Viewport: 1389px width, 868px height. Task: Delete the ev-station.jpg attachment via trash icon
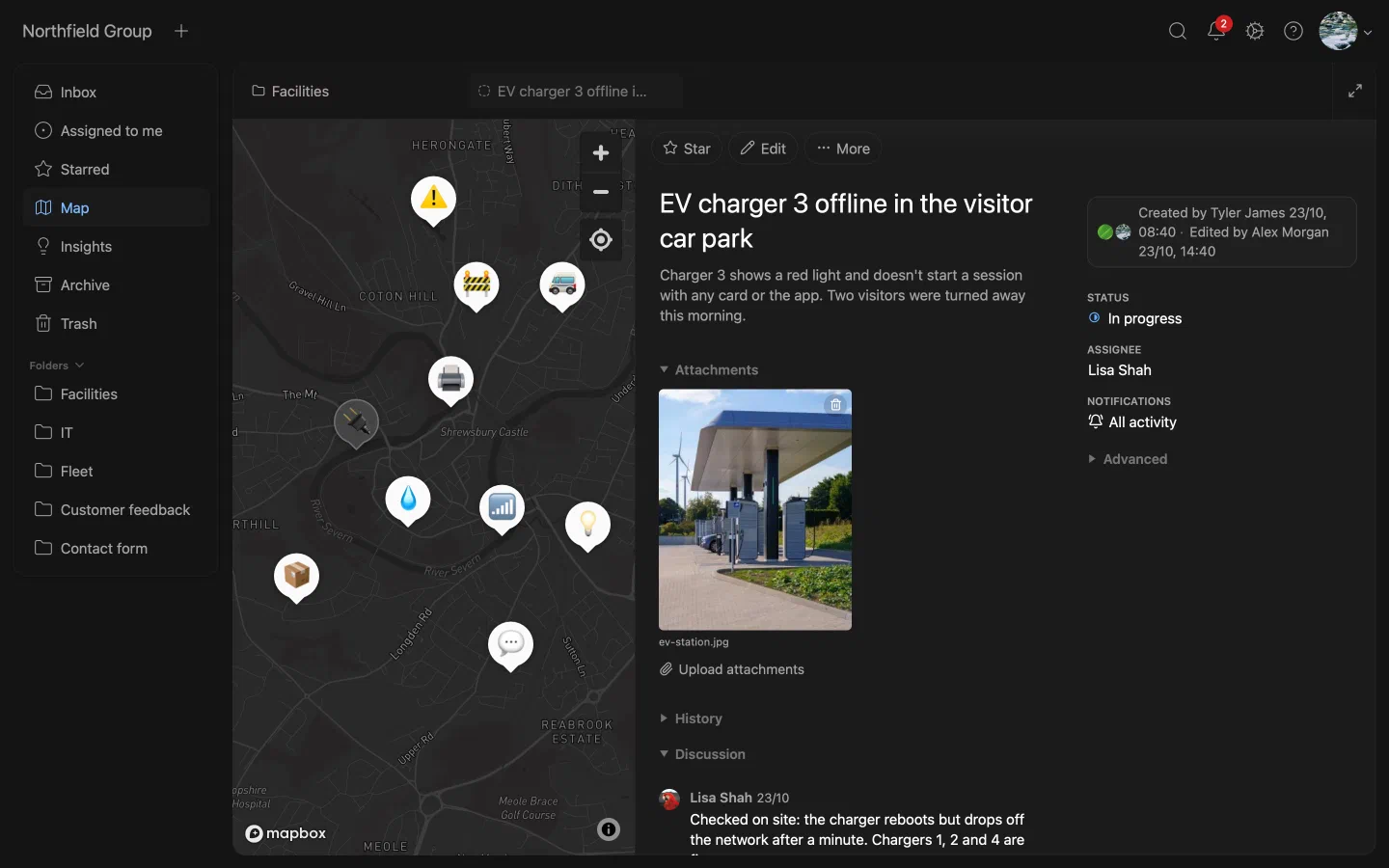[836, 405]
